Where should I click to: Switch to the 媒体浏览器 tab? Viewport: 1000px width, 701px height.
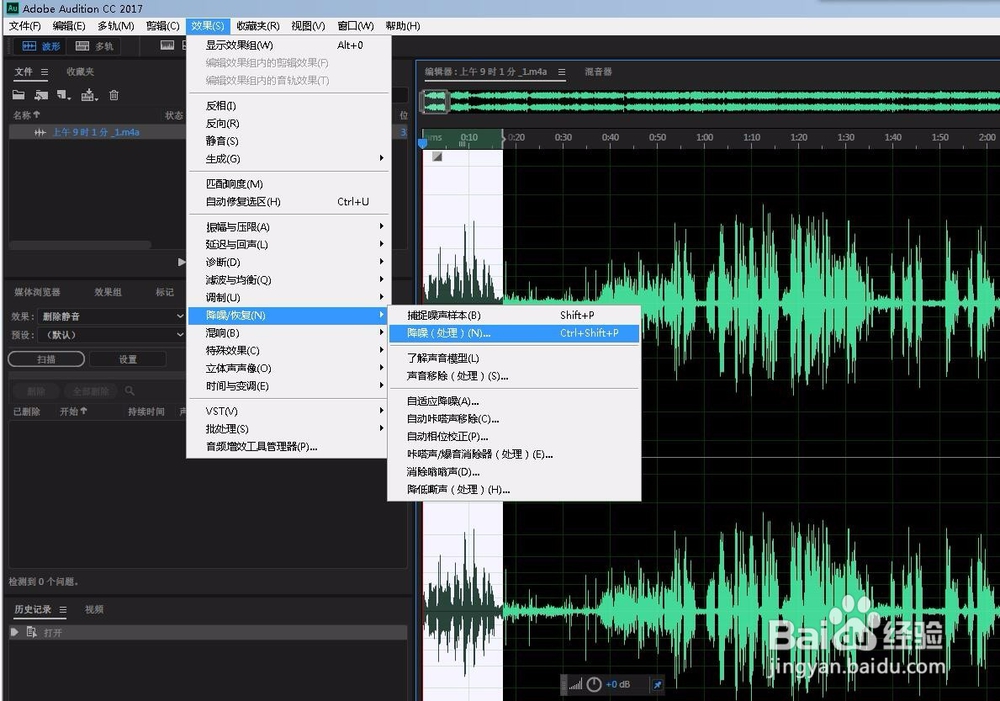37,292
